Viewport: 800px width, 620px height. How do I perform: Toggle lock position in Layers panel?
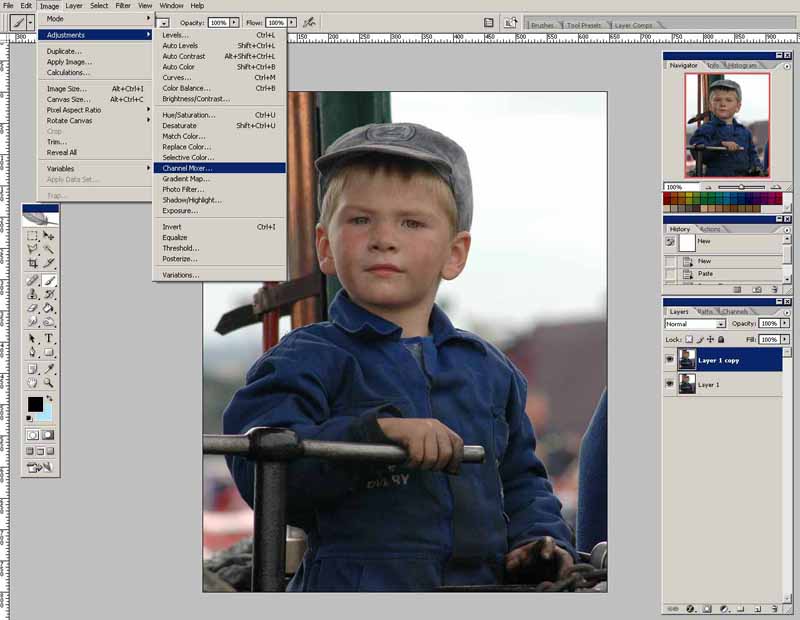click(710, 339)
